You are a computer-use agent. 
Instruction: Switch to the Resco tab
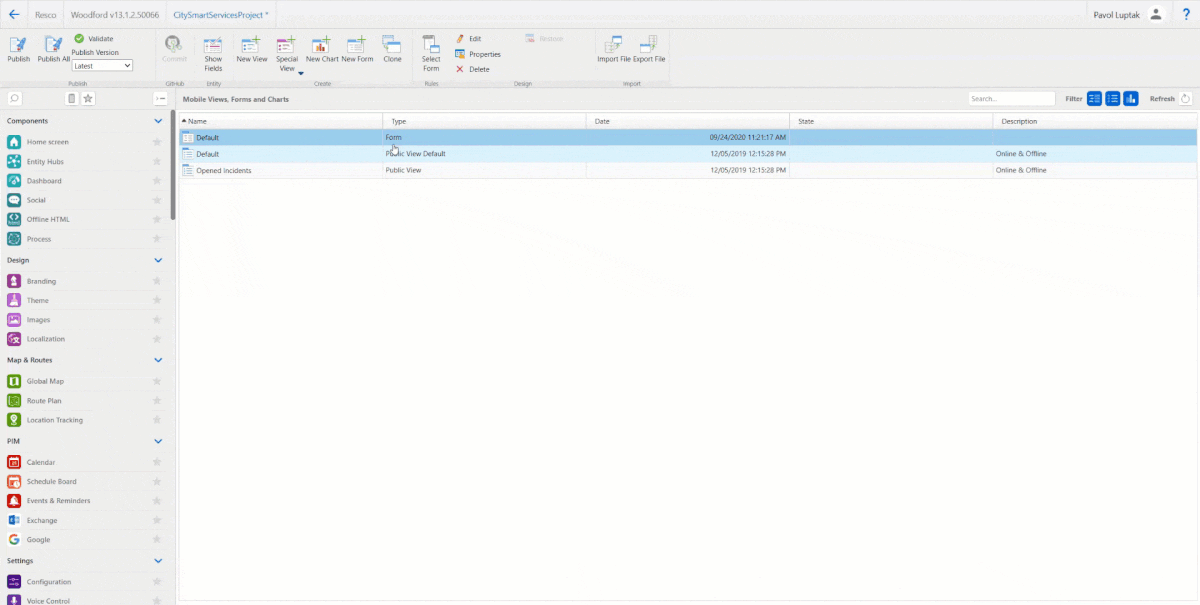tap(45, 15)
